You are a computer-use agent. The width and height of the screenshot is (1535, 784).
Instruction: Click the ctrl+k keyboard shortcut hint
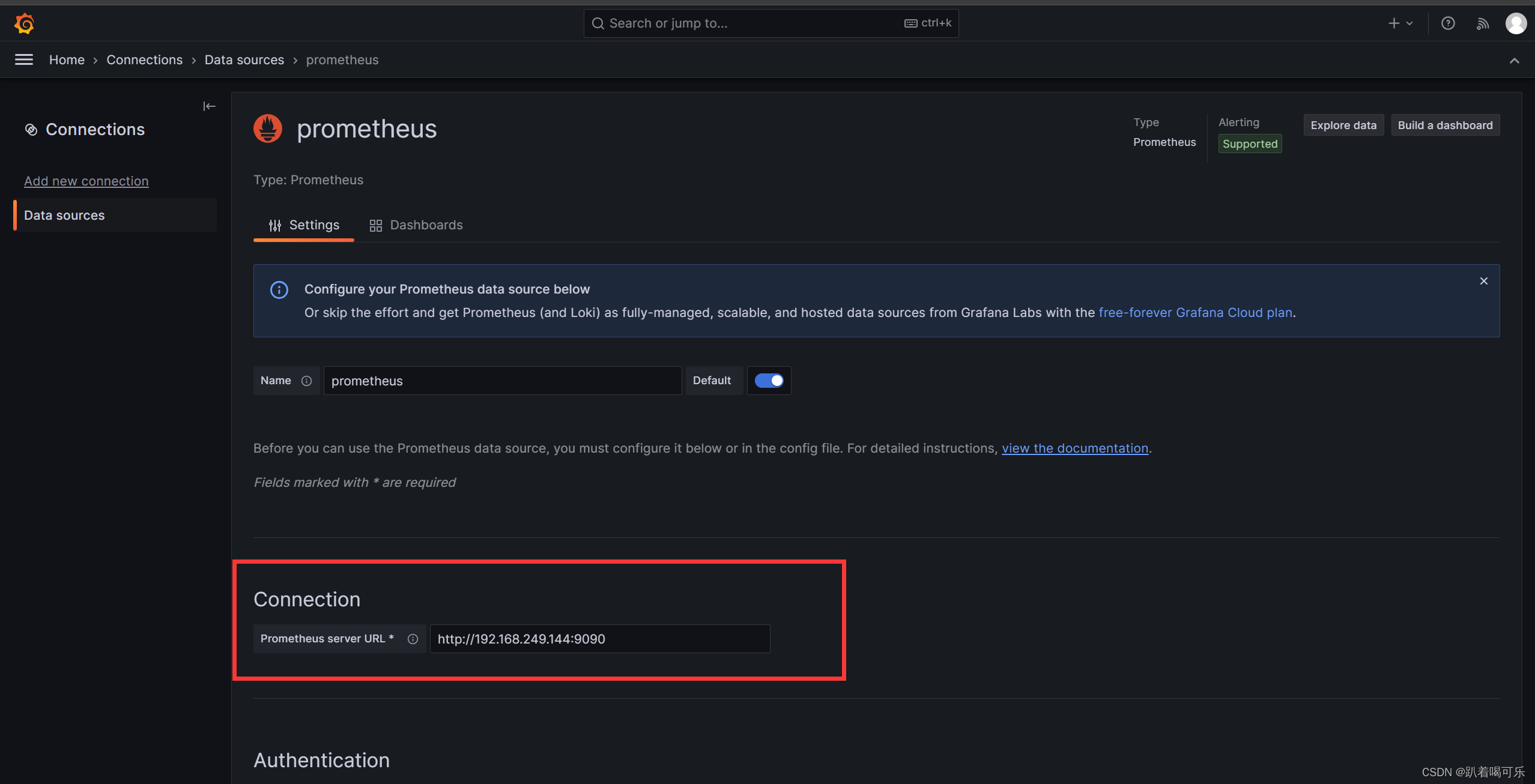(928, 23)
